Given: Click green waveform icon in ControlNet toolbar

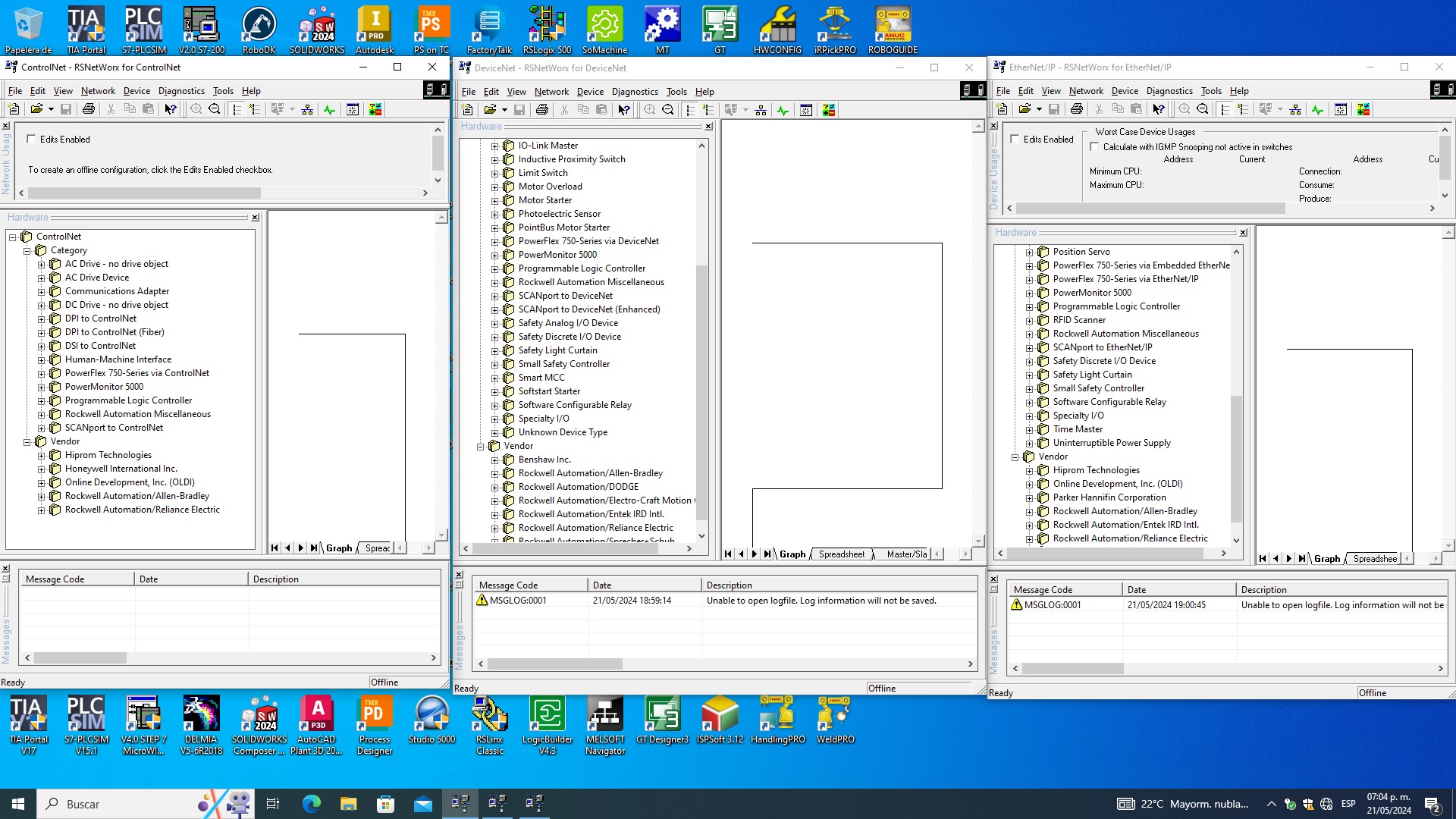Looking at the screenshot, I should [x=329, y=109].
